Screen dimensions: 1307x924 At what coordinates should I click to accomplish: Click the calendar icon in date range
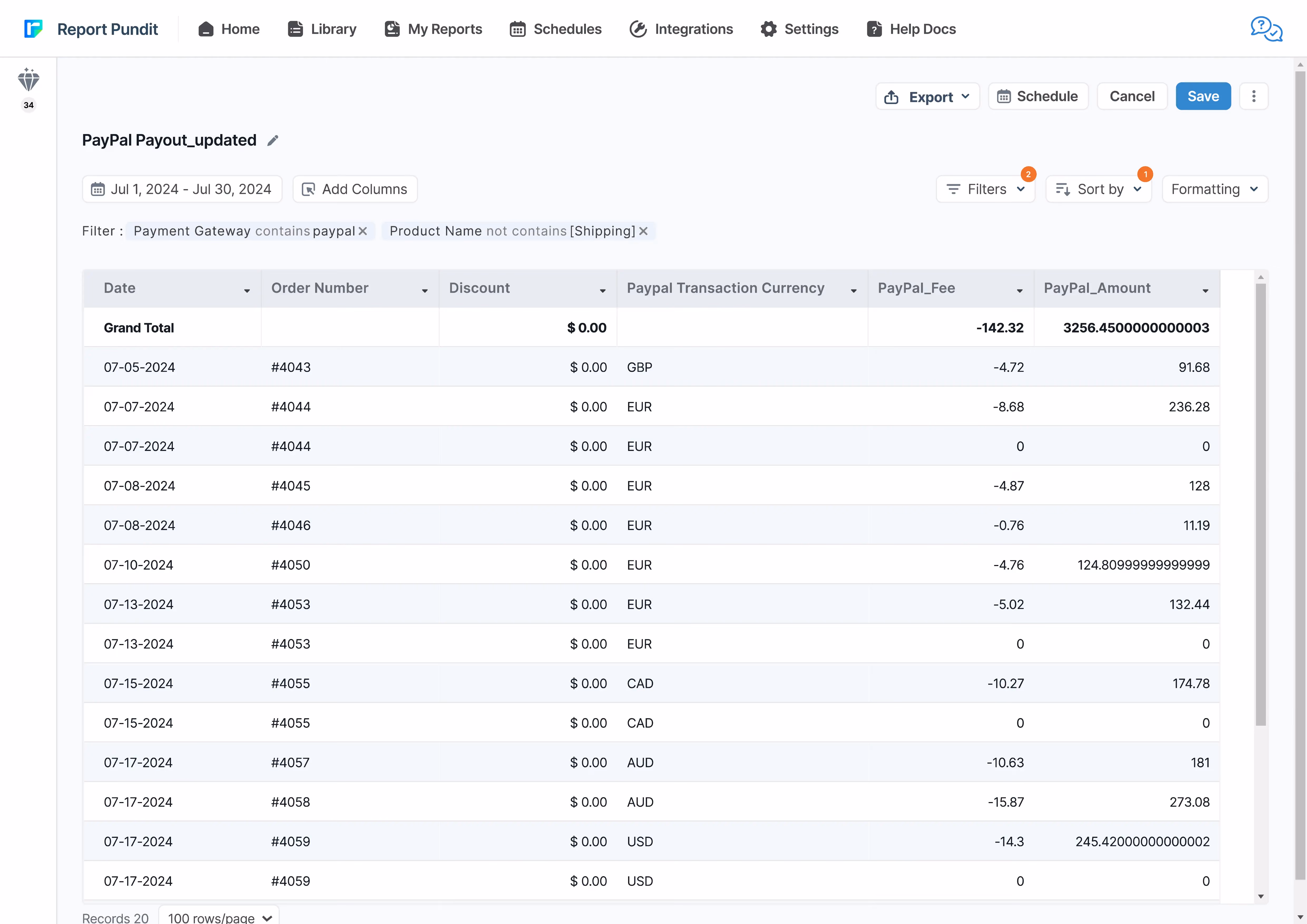point(98,189)
